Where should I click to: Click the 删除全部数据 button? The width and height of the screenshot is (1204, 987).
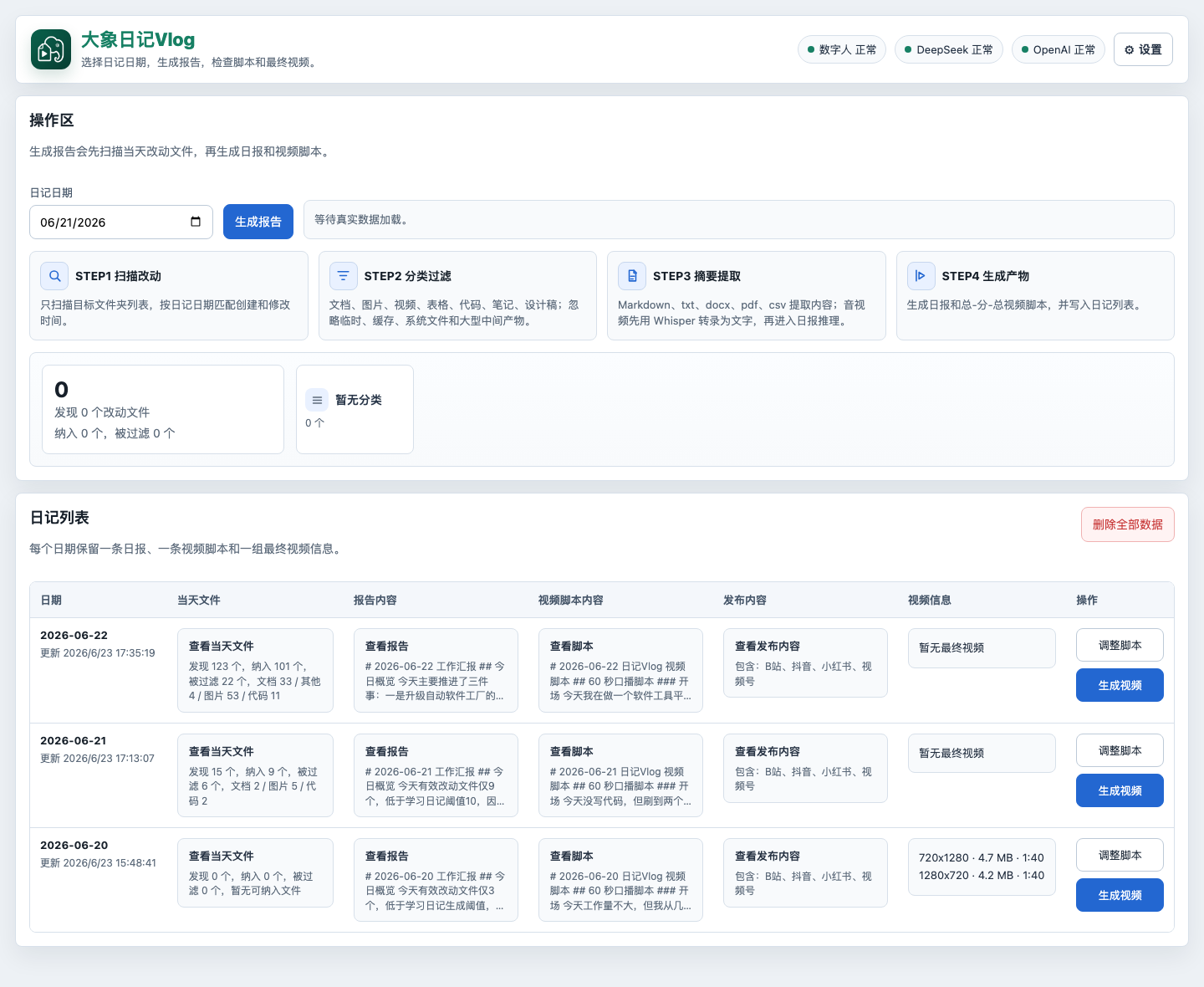pos(1127,524)
